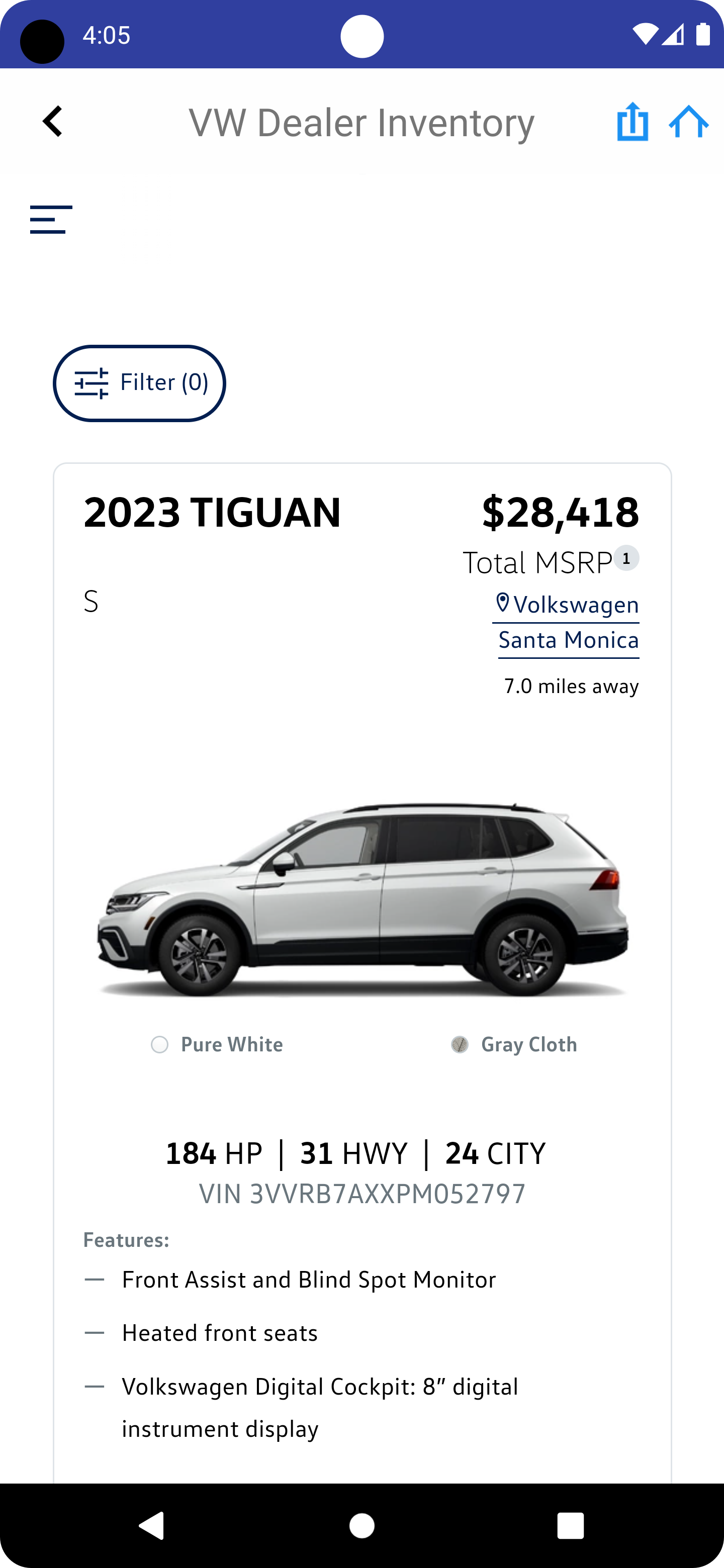Select the Pure White color swatch
The width and height of the screenshot is (724, 1568).
(x=159, y=1044)
